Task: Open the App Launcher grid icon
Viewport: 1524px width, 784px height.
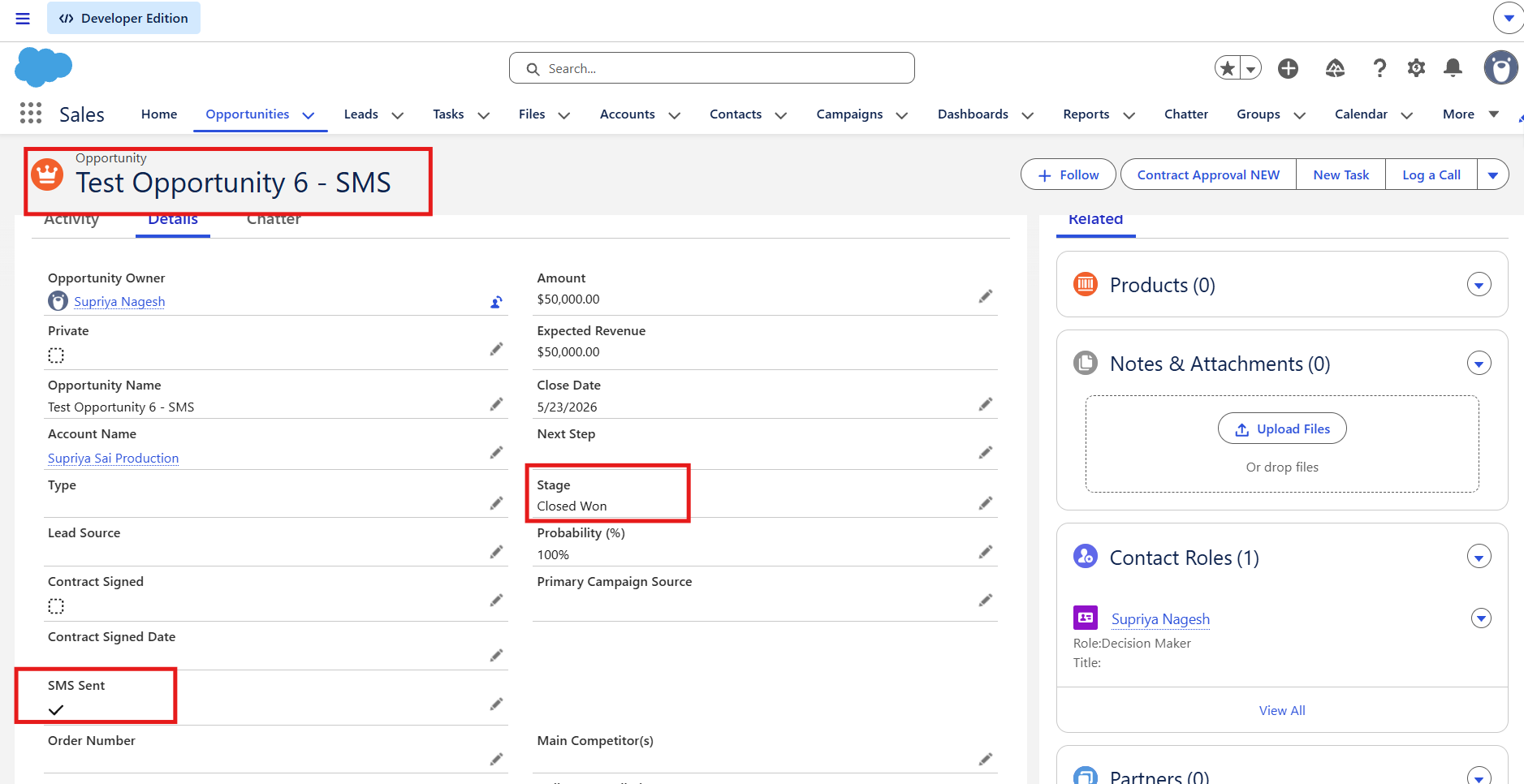Action: click(31, 113)
